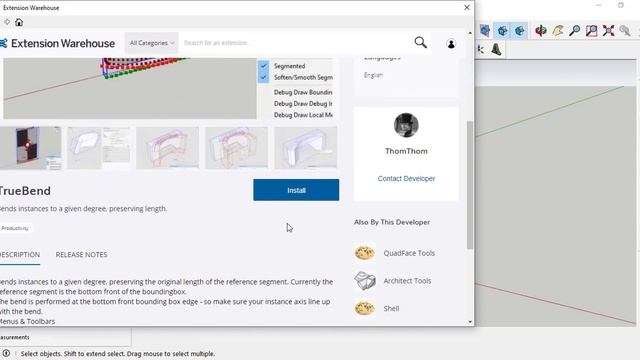Select the fourth TrueBend screenshot thumbnail

237,148
